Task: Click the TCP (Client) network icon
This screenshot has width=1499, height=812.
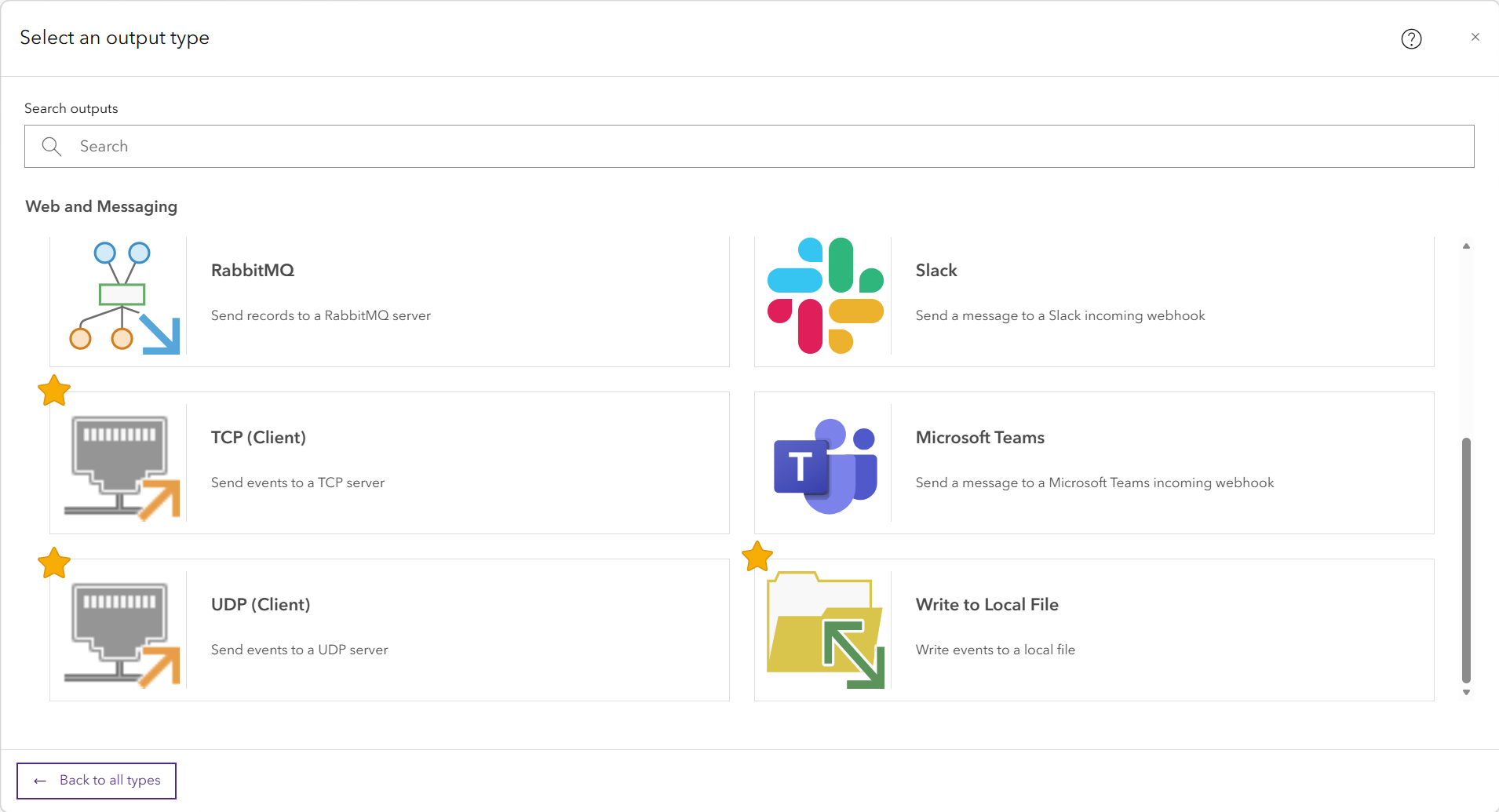Action: tap(122, 468)
